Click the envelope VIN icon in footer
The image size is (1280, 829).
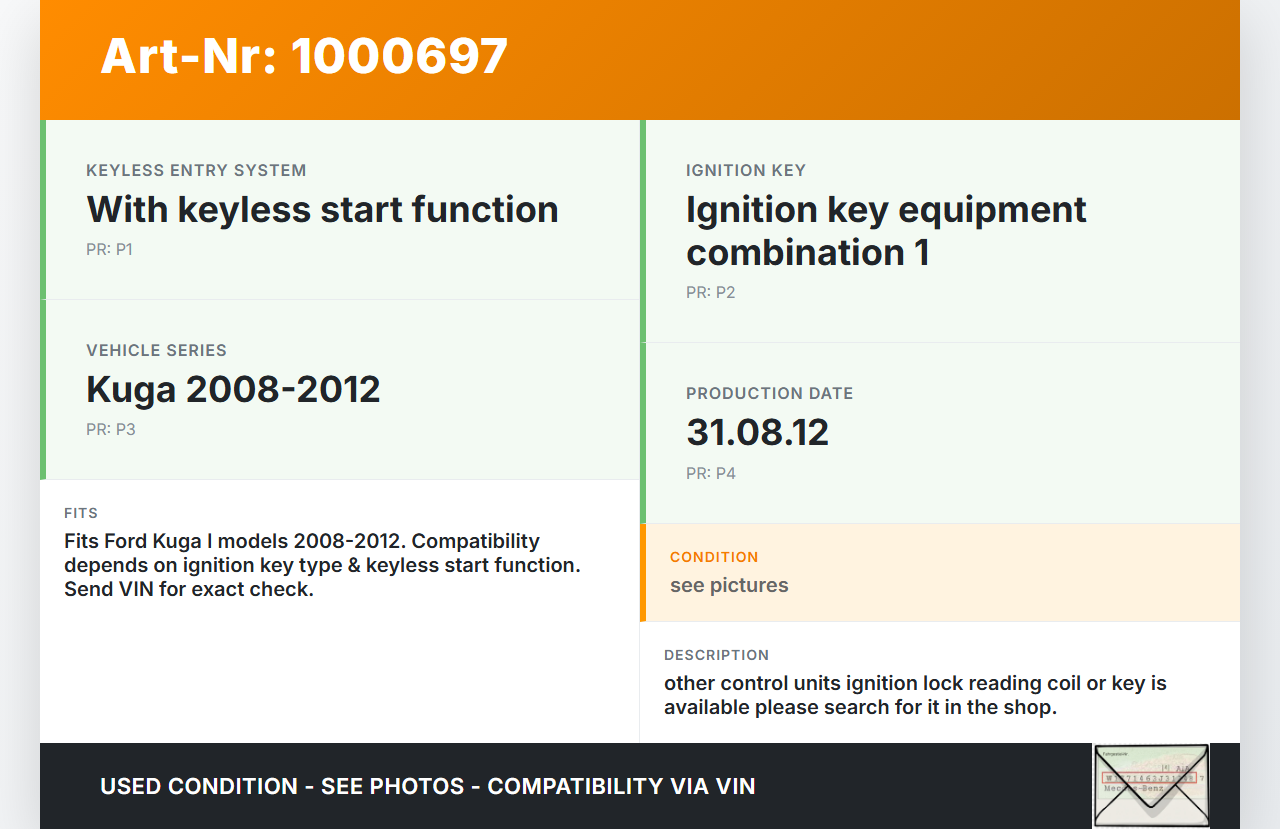[1150, 785]
